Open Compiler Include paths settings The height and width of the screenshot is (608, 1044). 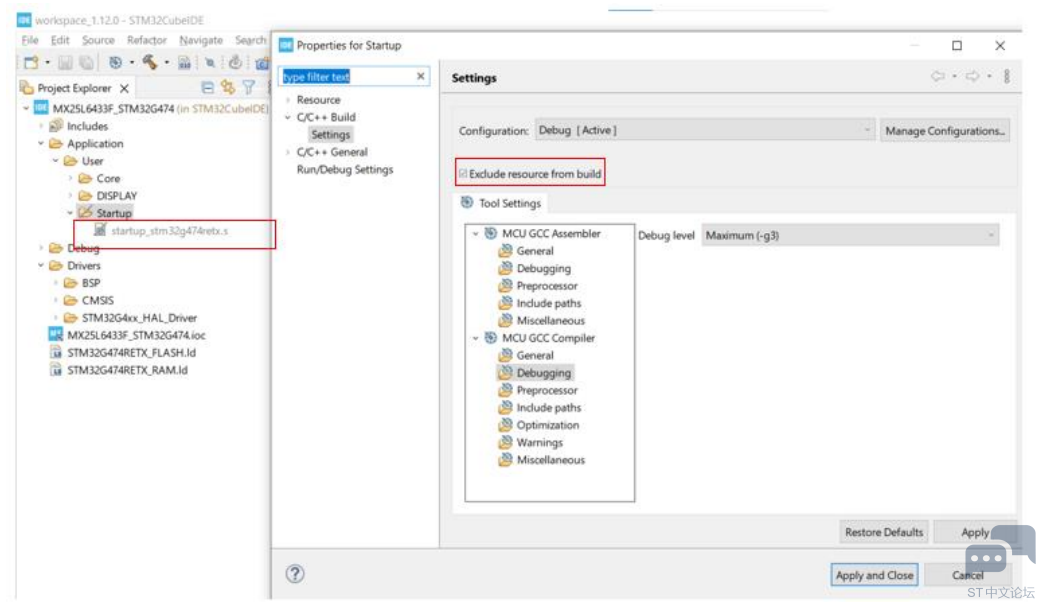549,408
